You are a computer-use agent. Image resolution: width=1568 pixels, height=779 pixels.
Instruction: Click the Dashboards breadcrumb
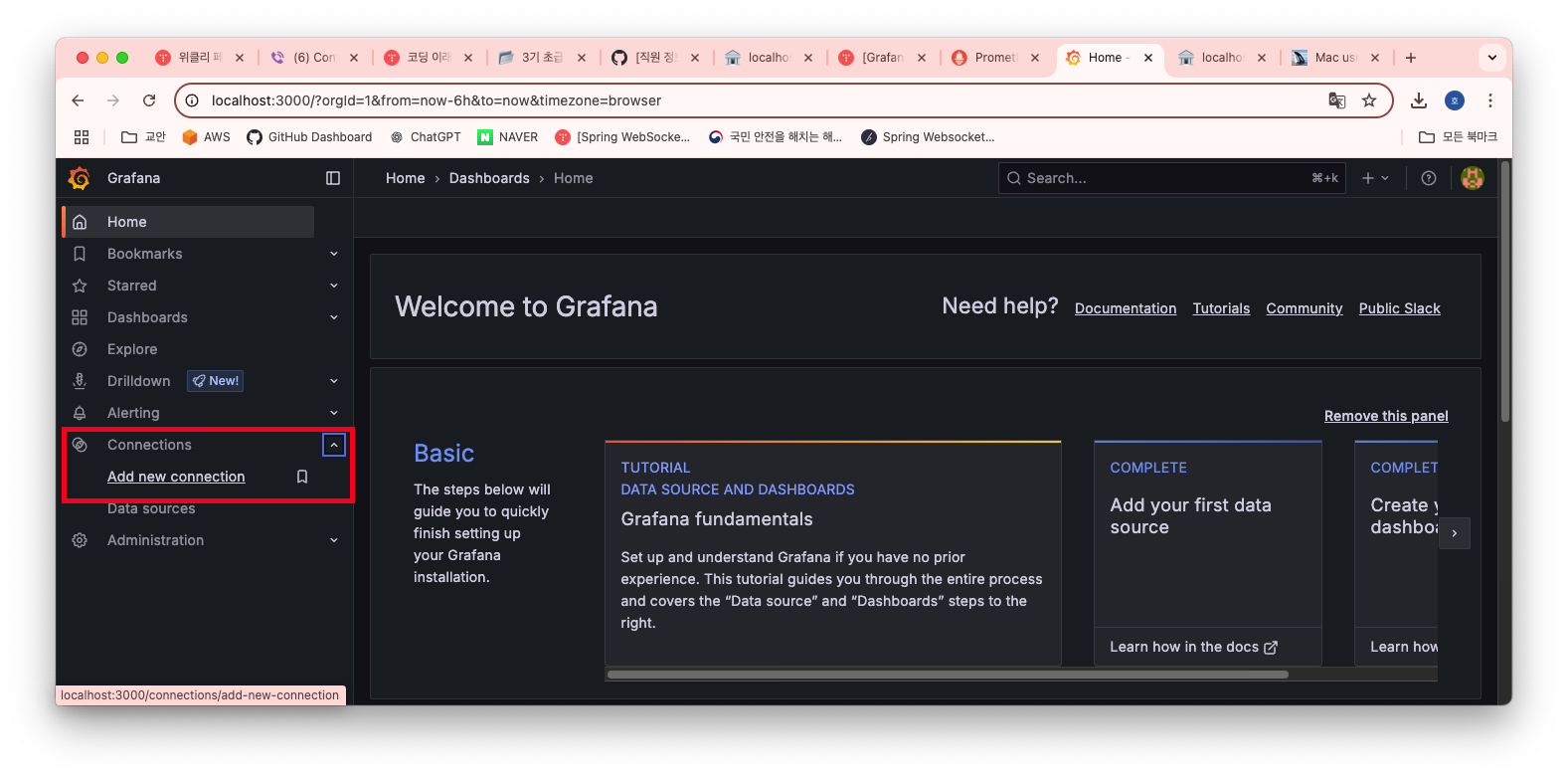[x=489, y=178]
